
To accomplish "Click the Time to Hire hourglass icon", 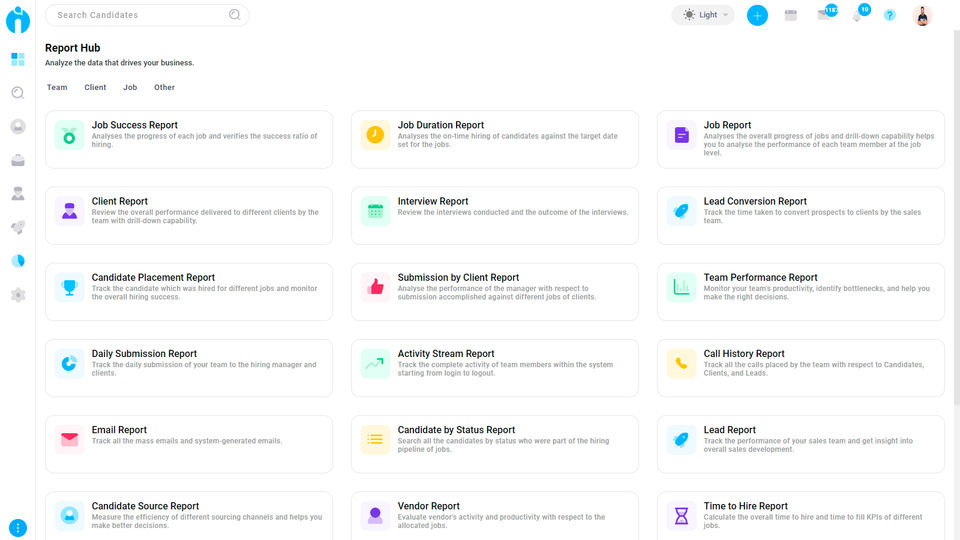I will [681, 516].
